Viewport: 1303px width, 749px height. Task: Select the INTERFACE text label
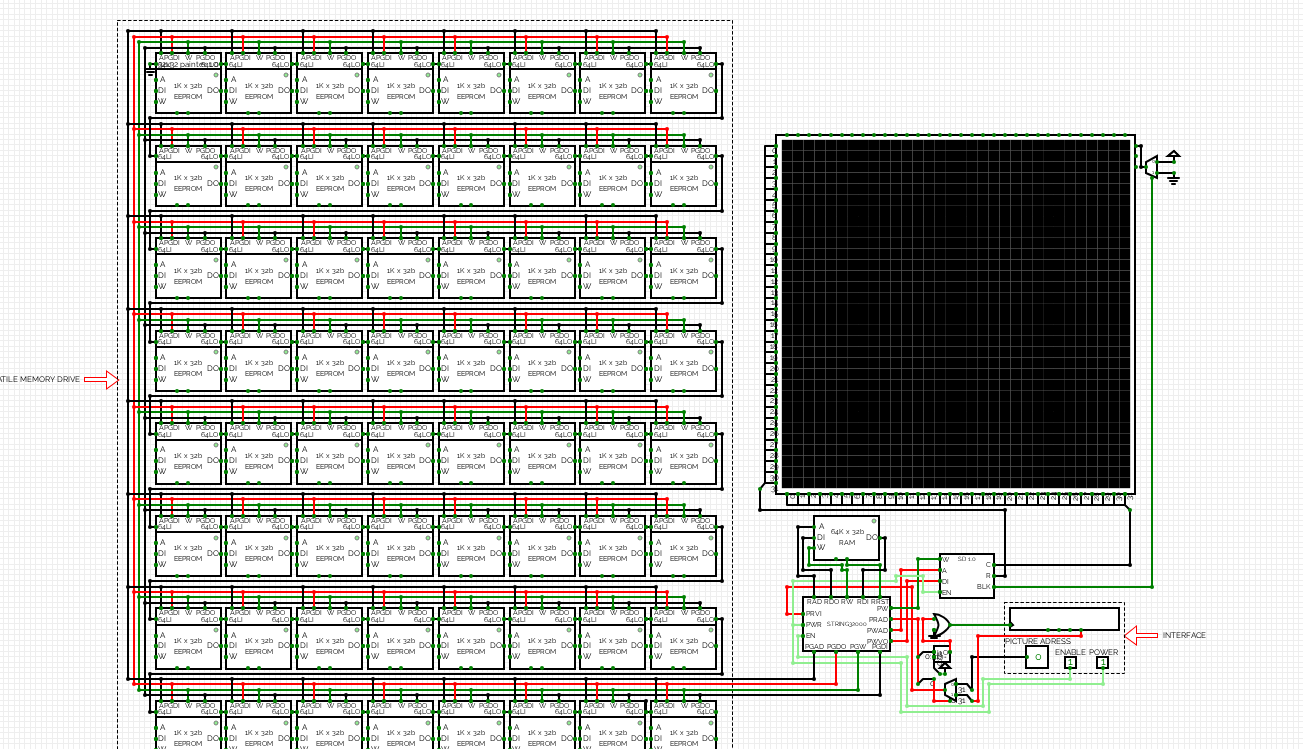(x=1184, y=635)
